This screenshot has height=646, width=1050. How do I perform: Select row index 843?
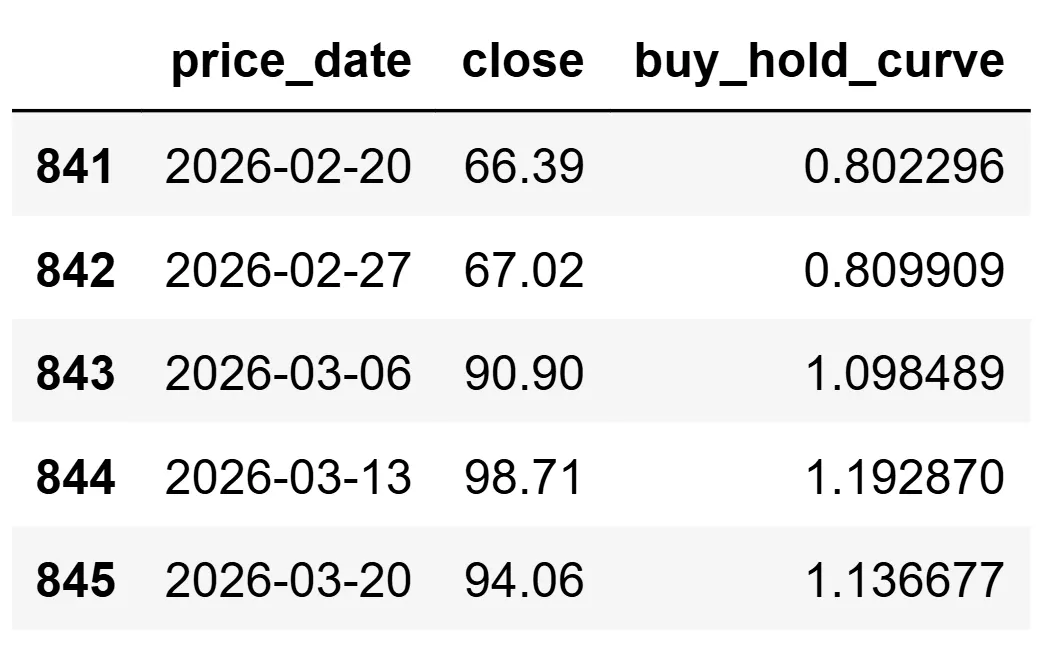(75, 373)
